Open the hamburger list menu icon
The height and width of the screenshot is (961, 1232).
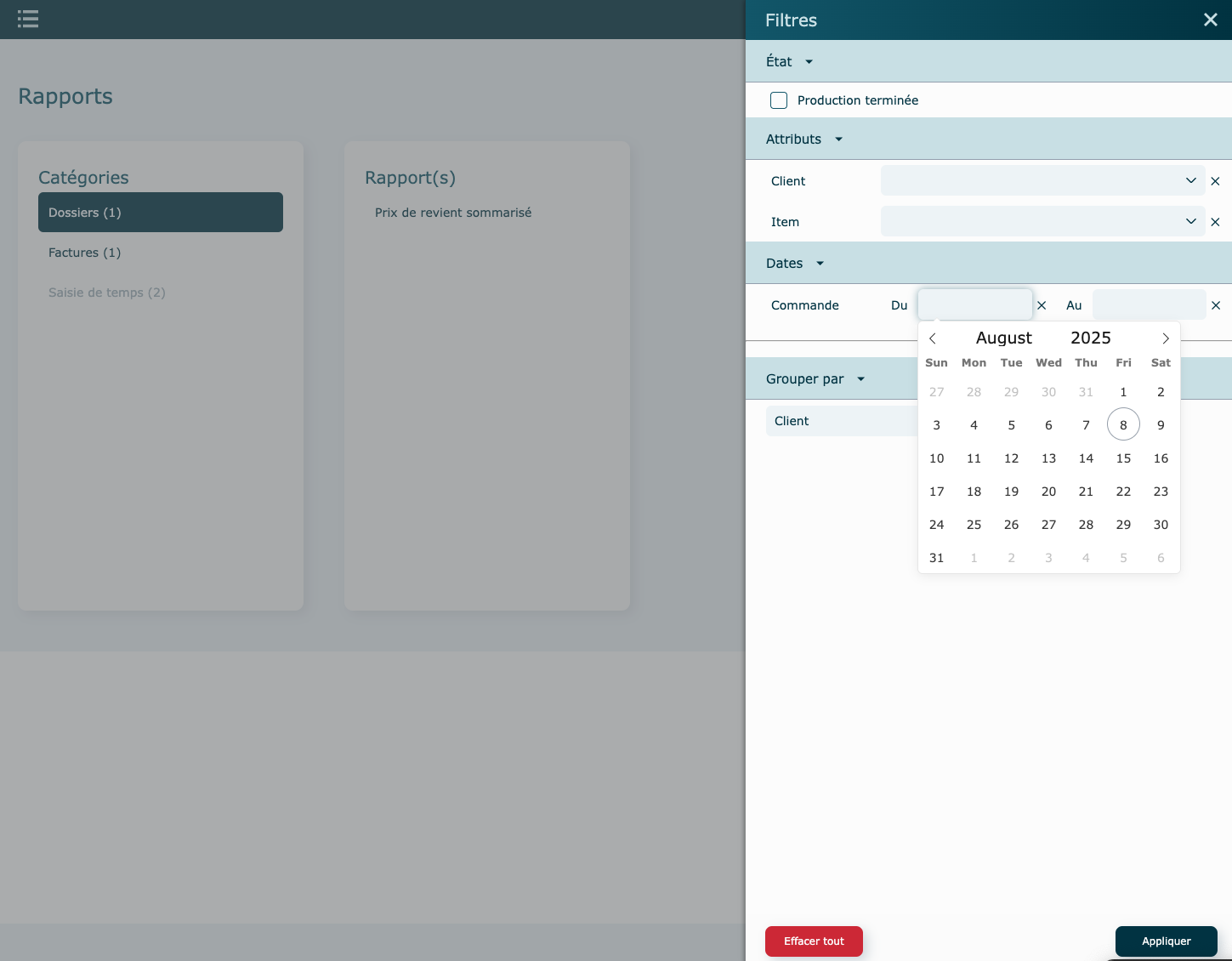(28, 19)
